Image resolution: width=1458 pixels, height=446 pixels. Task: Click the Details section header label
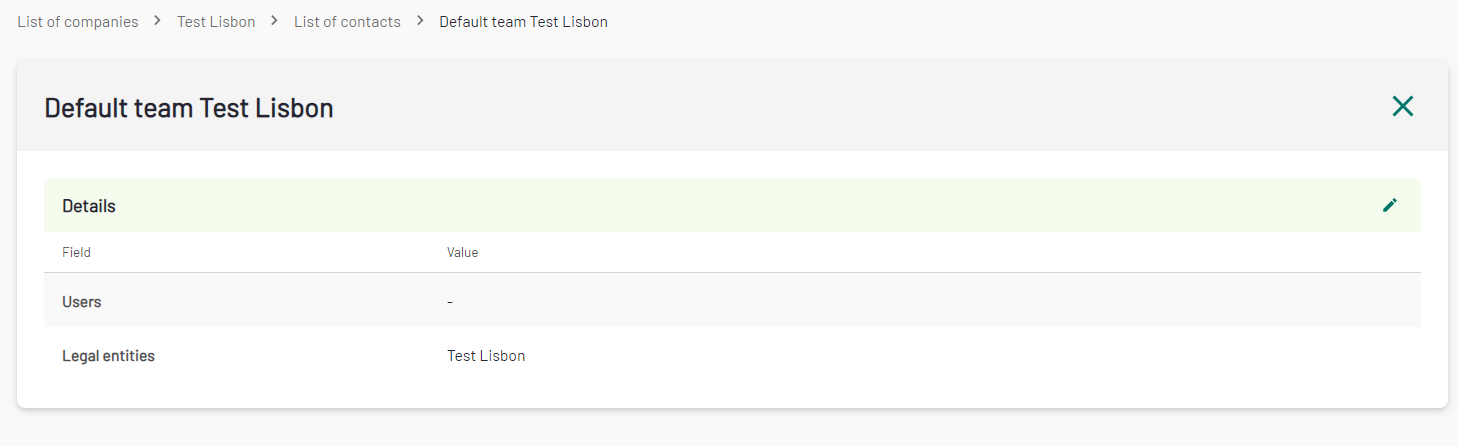pyautogui.click(x=89, y=206)
